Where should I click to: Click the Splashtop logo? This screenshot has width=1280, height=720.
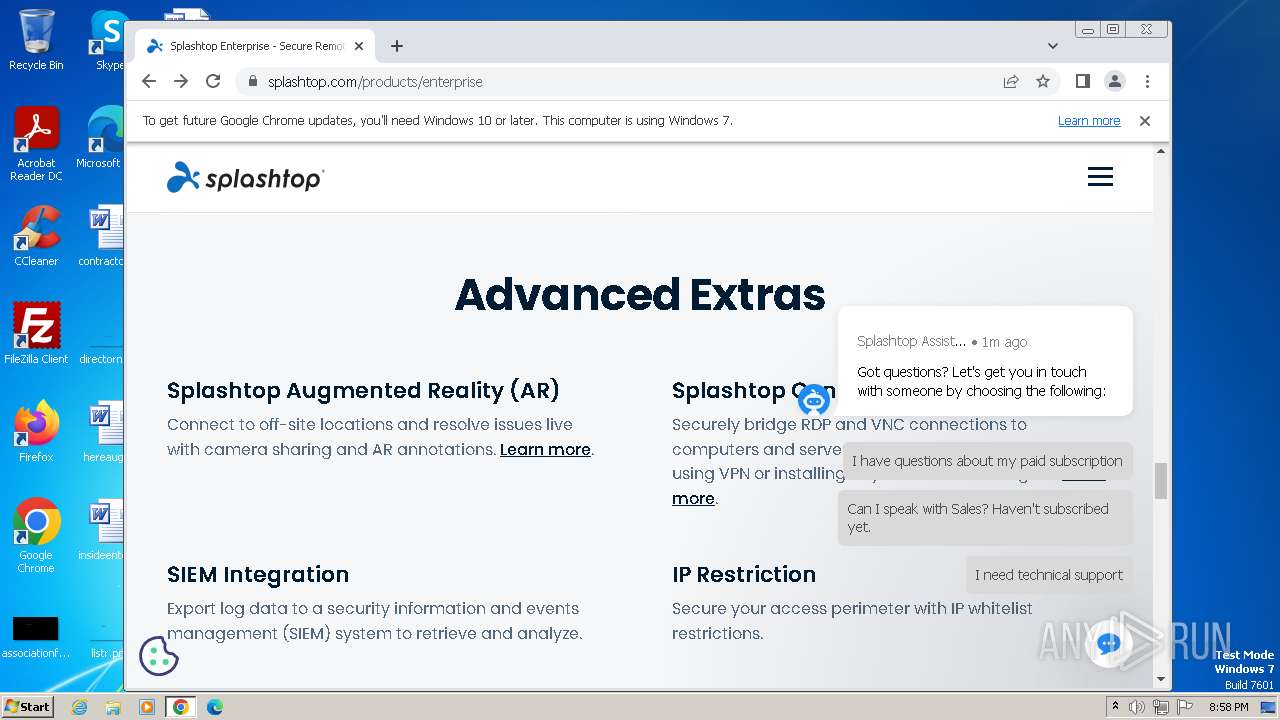click(x=245, y=178)
